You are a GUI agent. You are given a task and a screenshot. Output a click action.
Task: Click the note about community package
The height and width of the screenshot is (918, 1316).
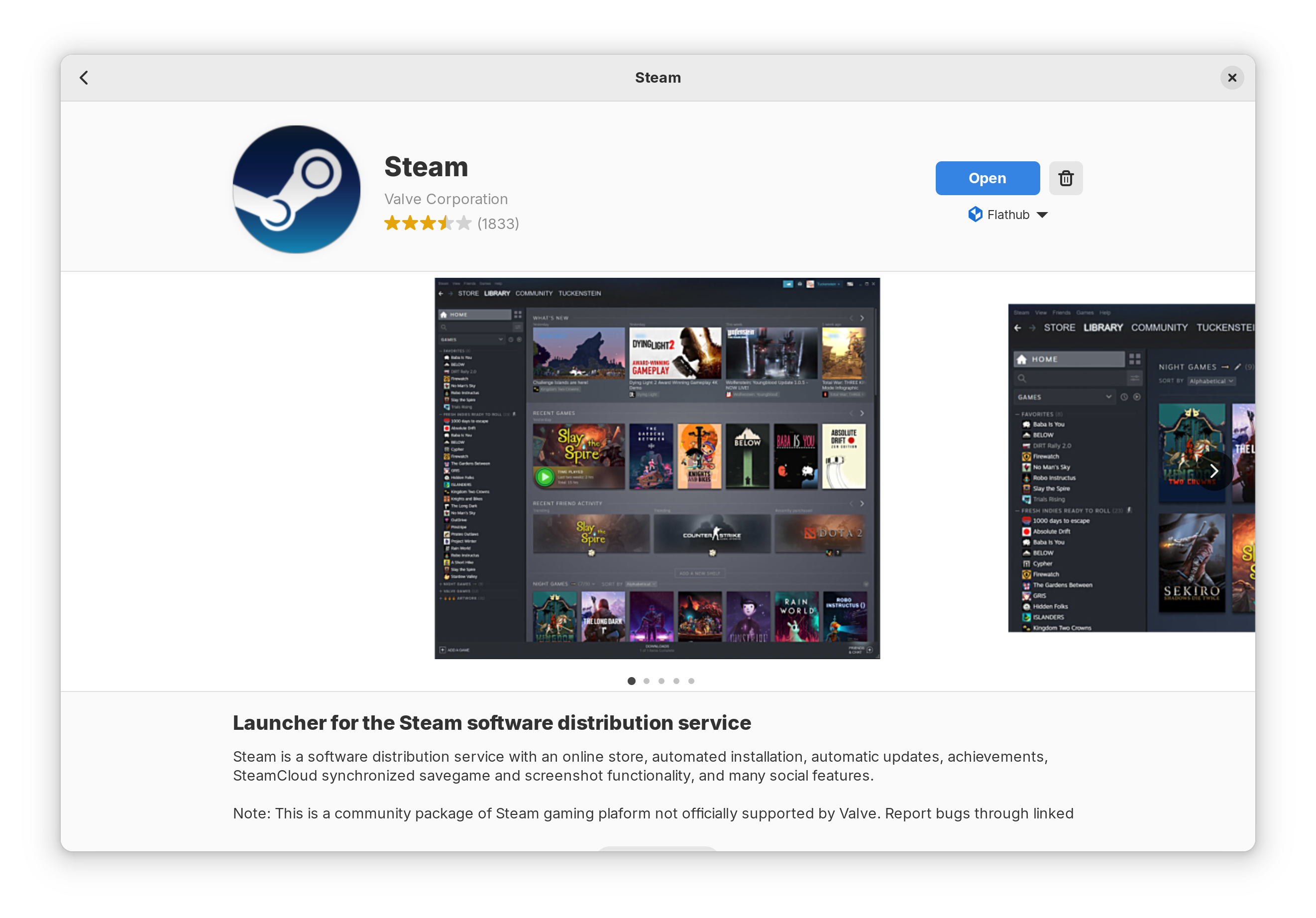653,813
